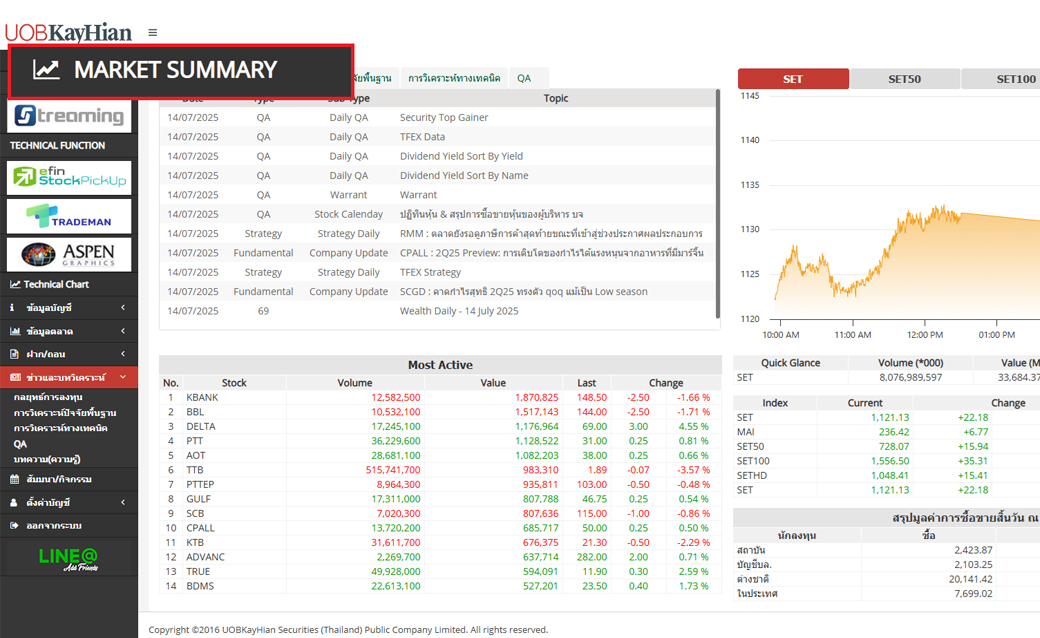The width and height of the screenshot is (1040, 638).
Task: Select CPALL in the Most Active table
Action: coord(200,528)
